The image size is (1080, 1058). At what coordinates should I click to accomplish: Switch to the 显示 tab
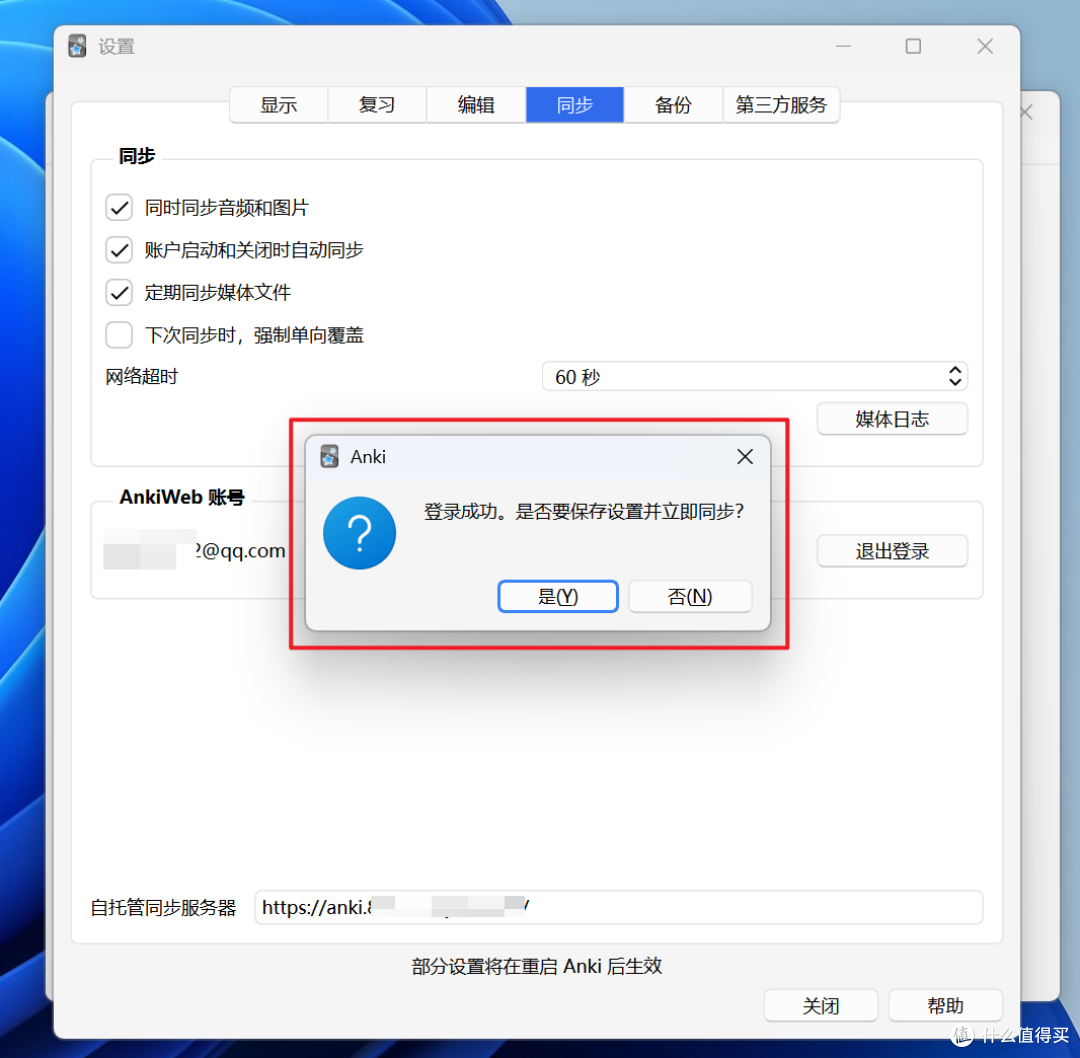tap(279, 105)
